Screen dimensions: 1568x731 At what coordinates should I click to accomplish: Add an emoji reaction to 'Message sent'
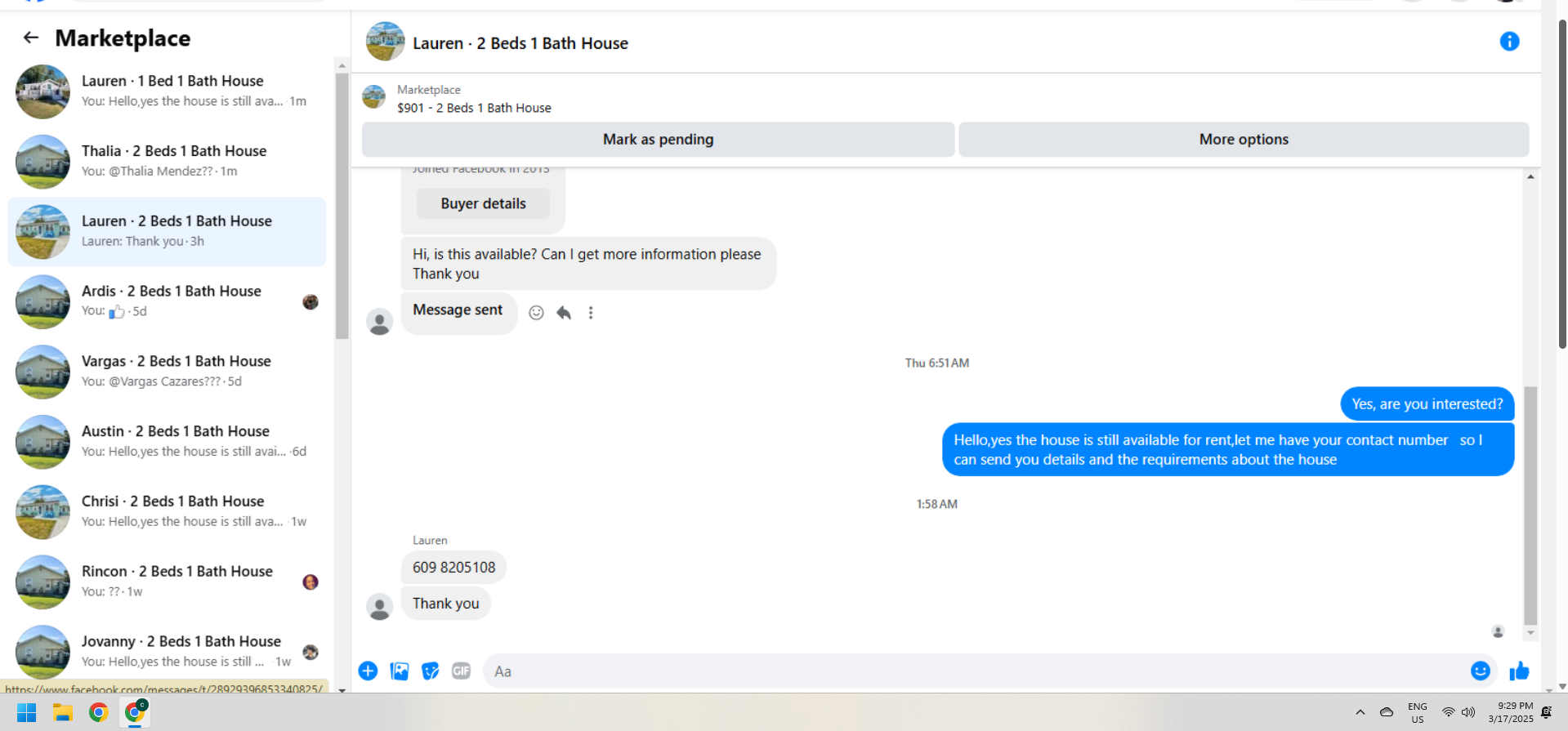click(x=536, y=313)
